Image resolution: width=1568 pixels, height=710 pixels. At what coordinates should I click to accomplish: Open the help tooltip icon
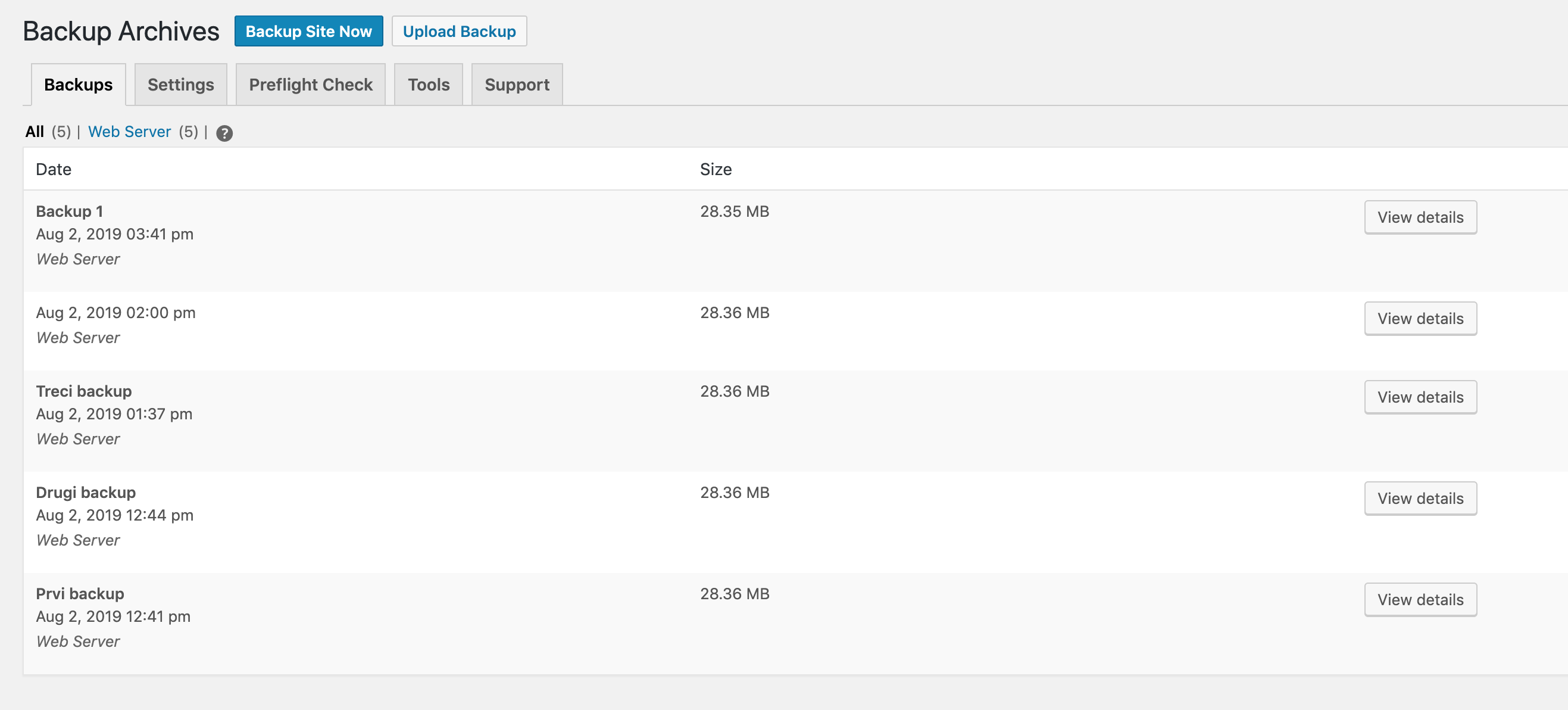[x=224, y=133]
